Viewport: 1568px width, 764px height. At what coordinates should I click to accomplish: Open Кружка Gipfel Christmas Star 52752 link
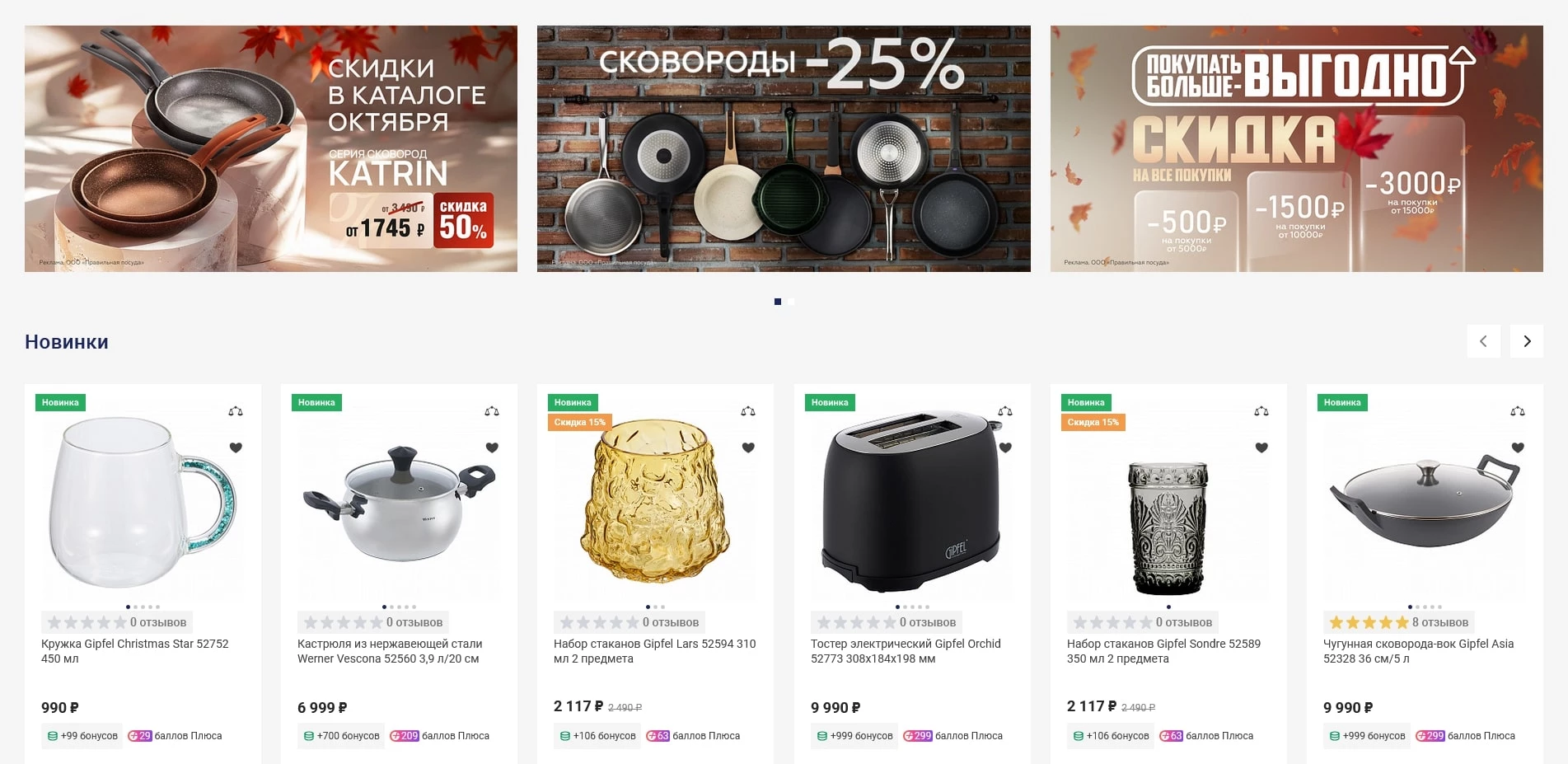(x=135, y=651)
